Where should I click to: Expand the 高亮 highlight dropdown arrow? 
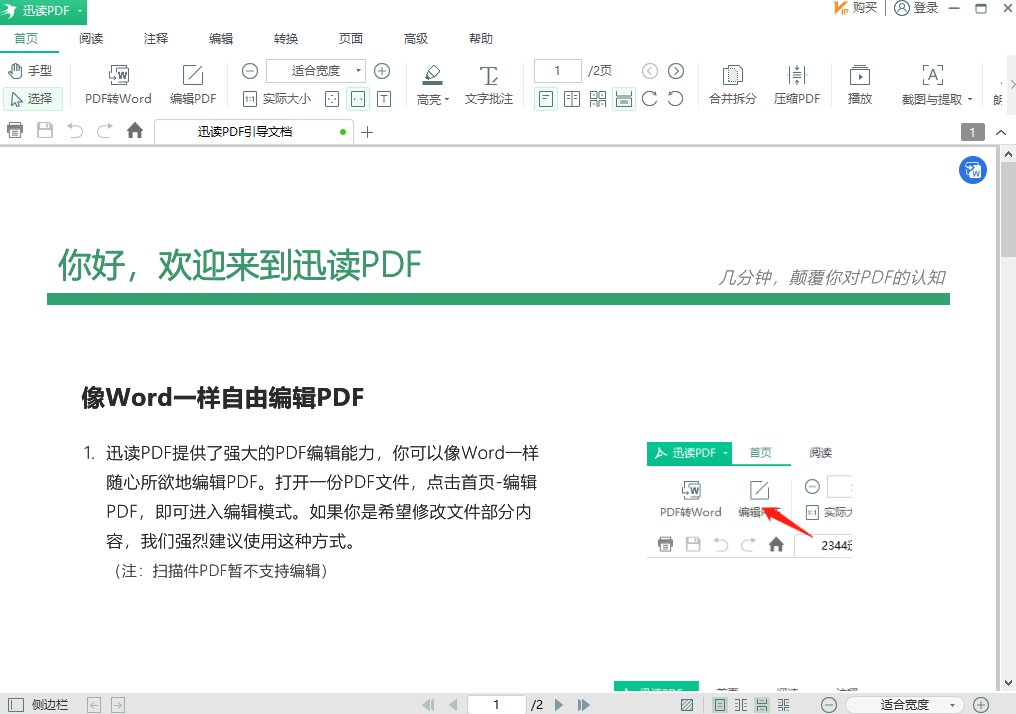[447, 100]
